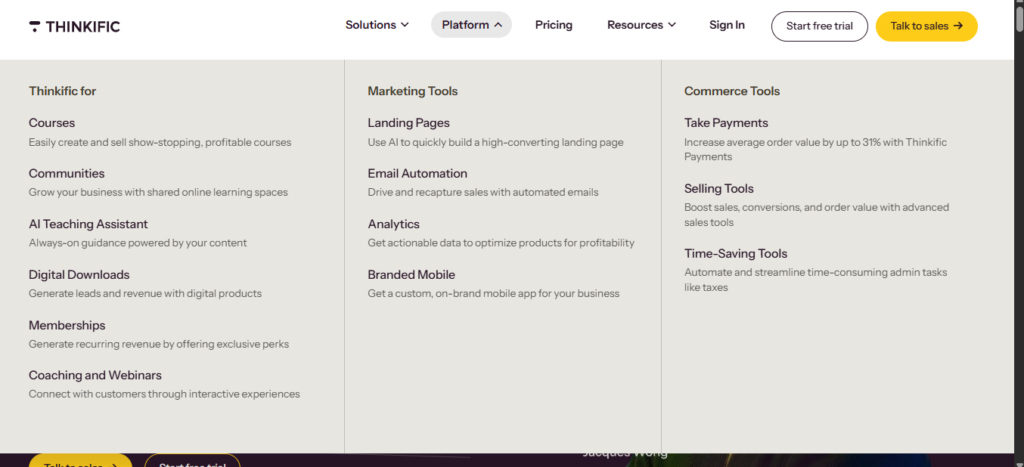Open the Memberships link
1024x467 pixels.
67,325
